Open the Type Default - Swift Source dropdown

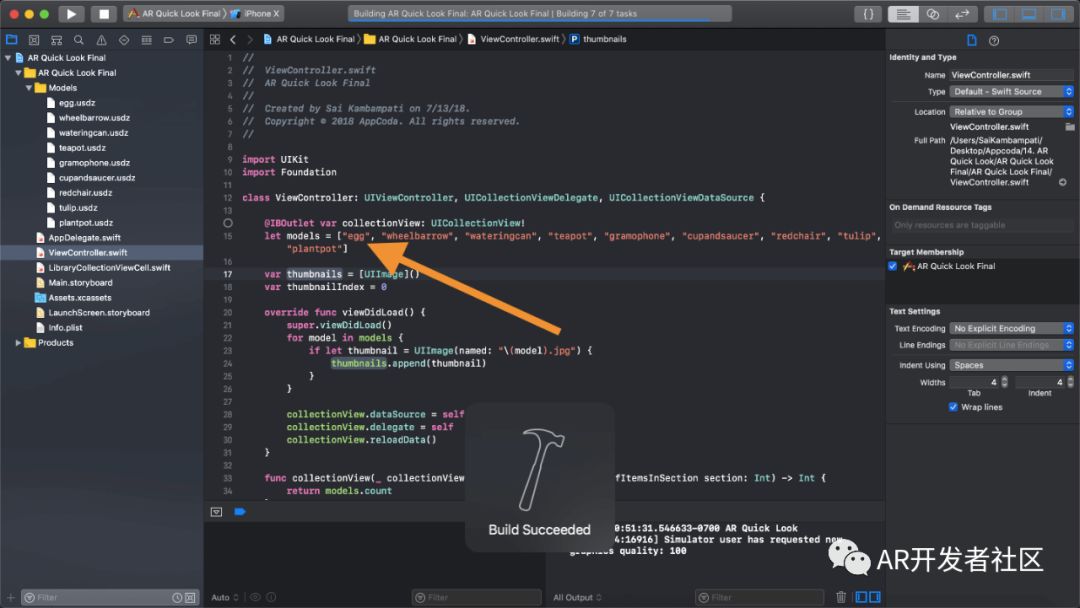pyautogui.click(x=1011, y=92)
